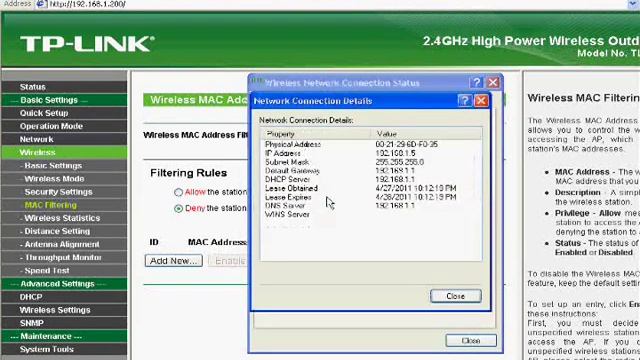Image resolution: width=640 pixels, height=360 pixels.
Task: Click the Internet Explorer page icon in address bar
Action: (41, 4)
